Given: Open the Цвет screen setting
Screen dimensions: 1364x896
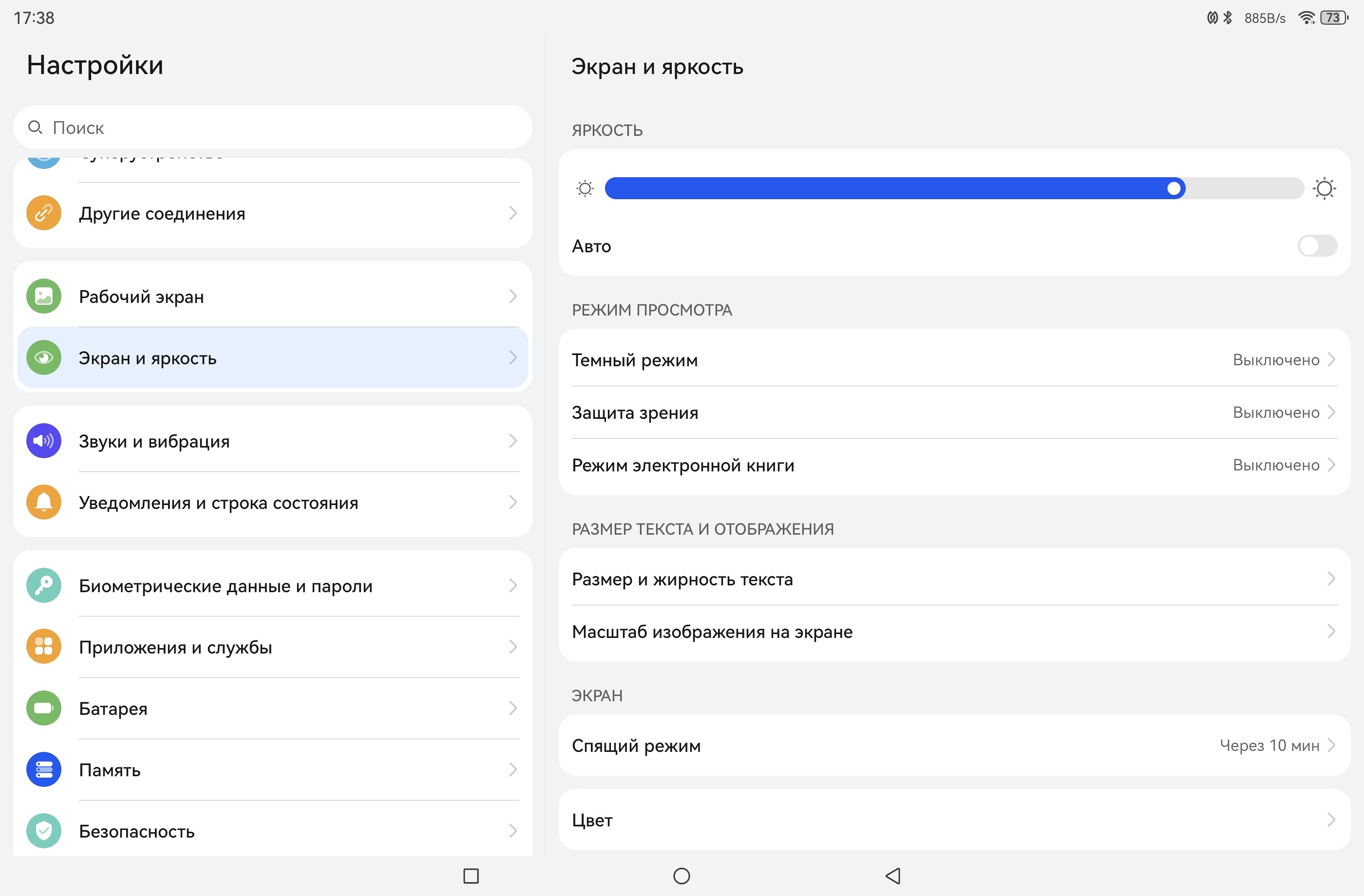Looking at the screenshot, I should click(954, 820).
